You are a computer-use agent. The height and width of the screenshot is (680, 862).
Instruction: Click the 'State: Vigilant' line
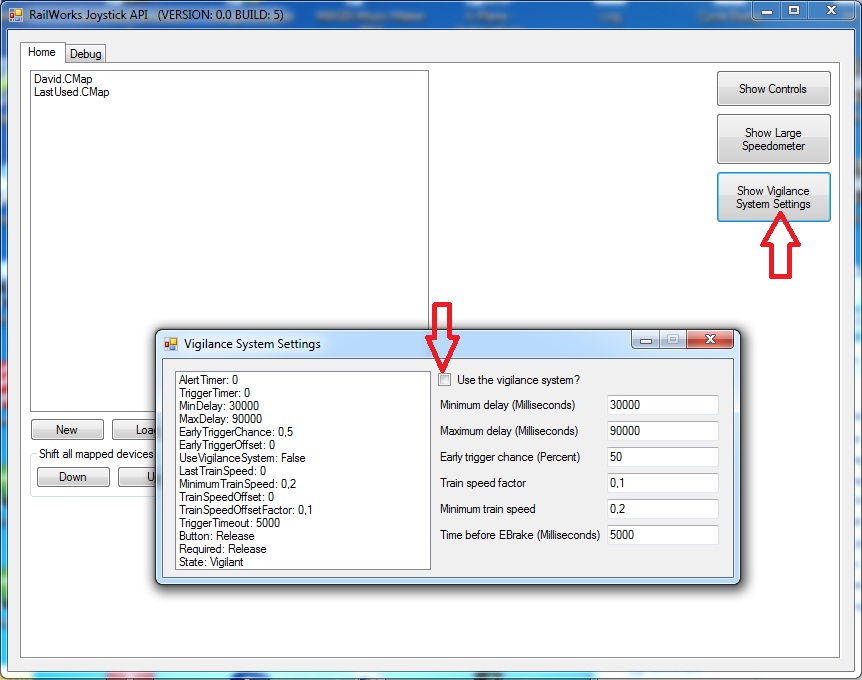211,562
